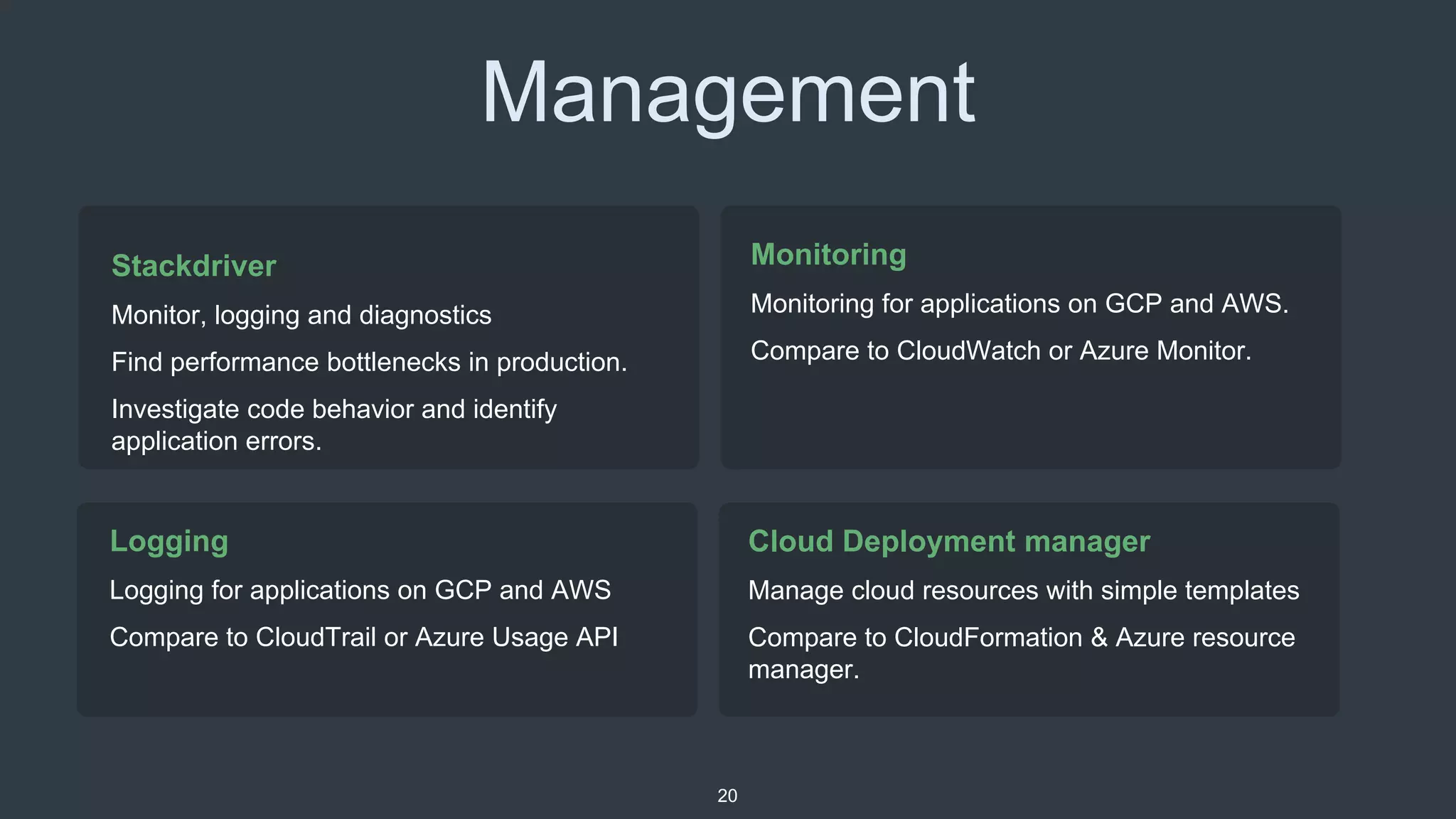This screenshot has width=1456, height=819.
Task: Click 'Investigate code behavior and identify application errors.'
Action: click(x=334, y=425)
